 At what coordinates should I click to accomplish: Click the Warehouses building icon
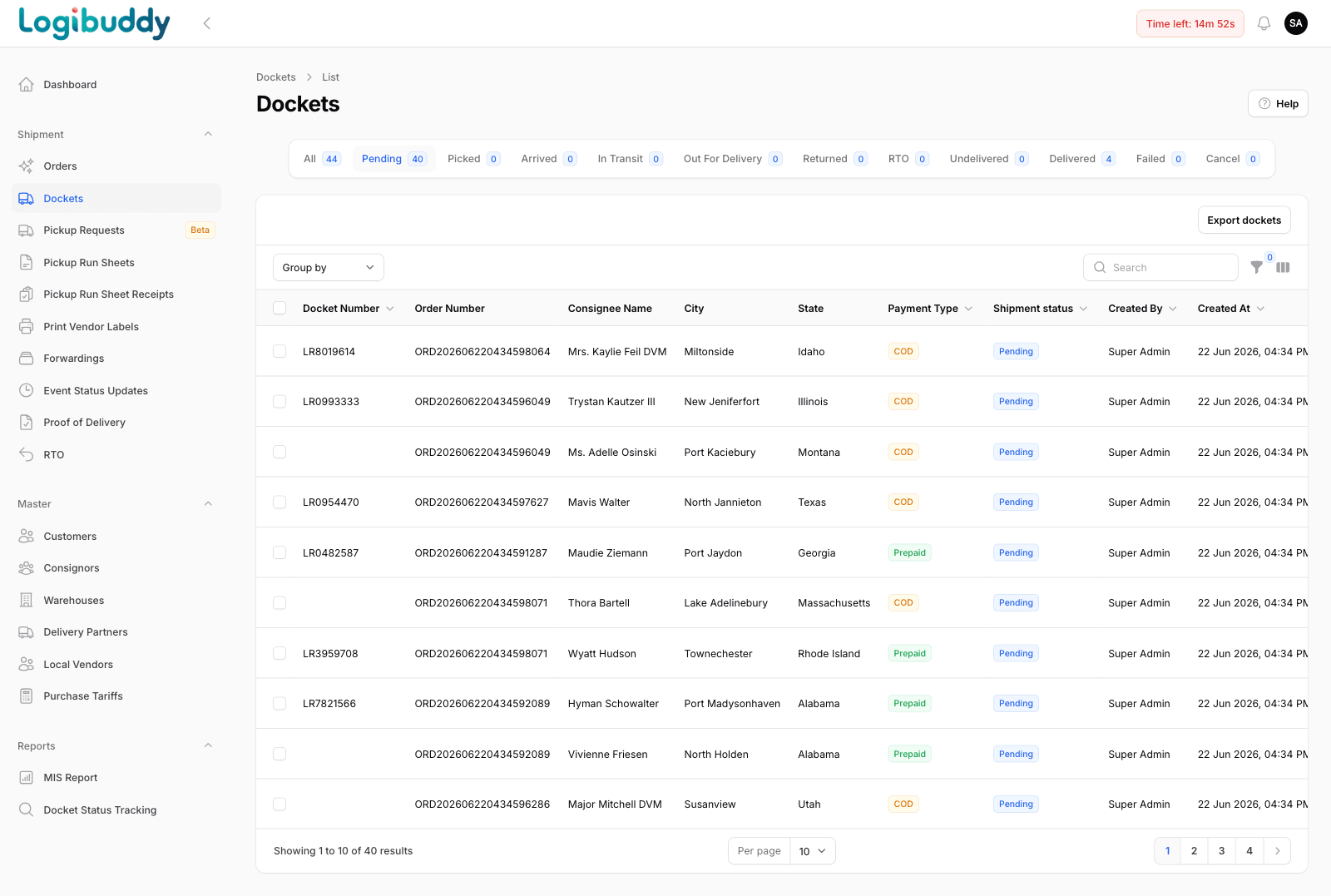27,600
